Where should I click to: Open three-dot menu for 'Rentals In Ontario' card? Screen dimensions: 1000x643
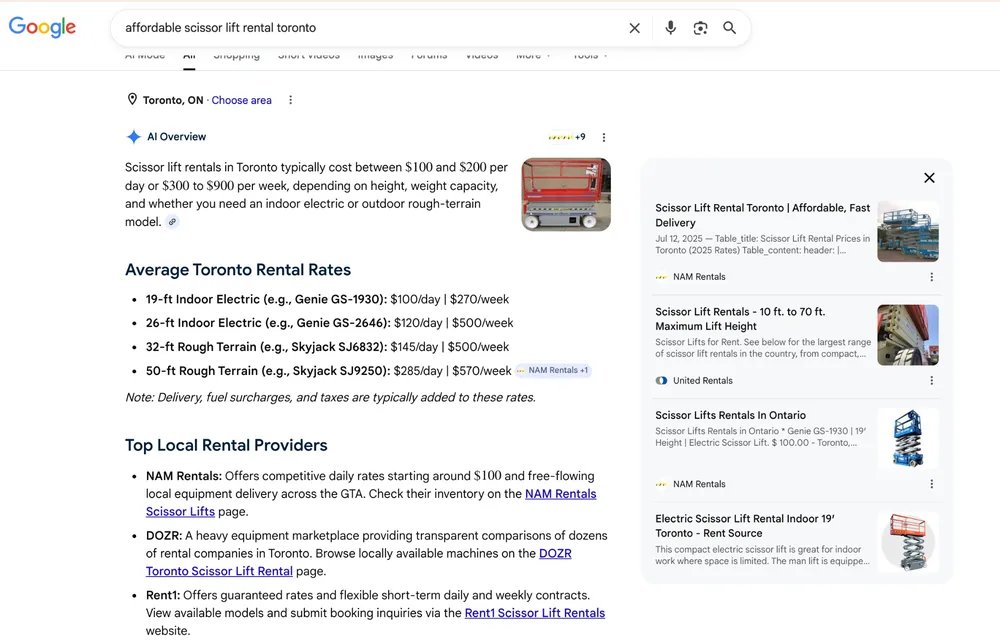[932, 484]
